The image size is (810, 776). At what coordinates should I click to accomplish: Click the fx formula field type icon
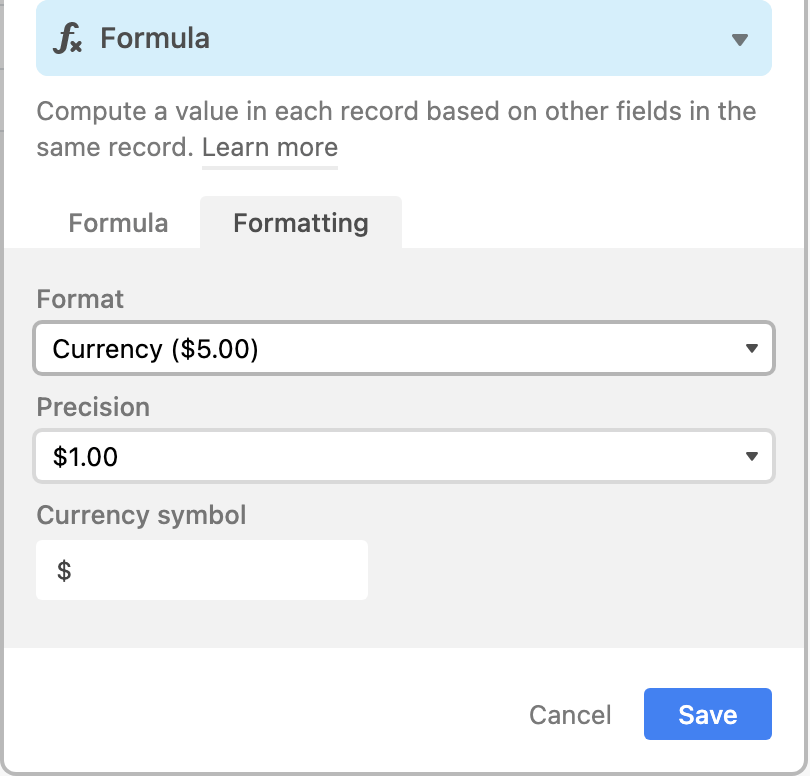tap(68, 39)
